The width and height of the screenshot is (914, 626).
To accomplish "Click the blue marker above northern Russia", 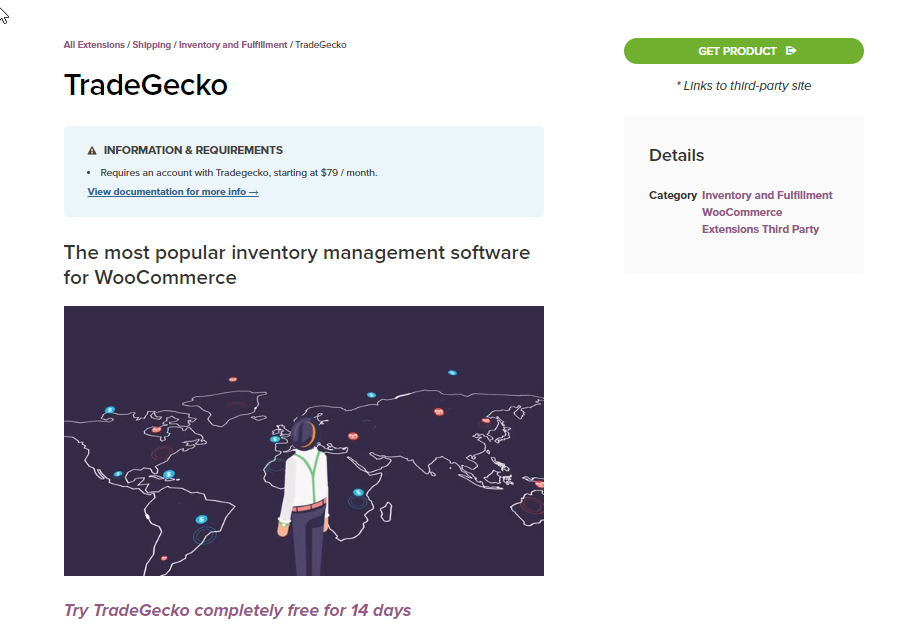I will (452, 372).
